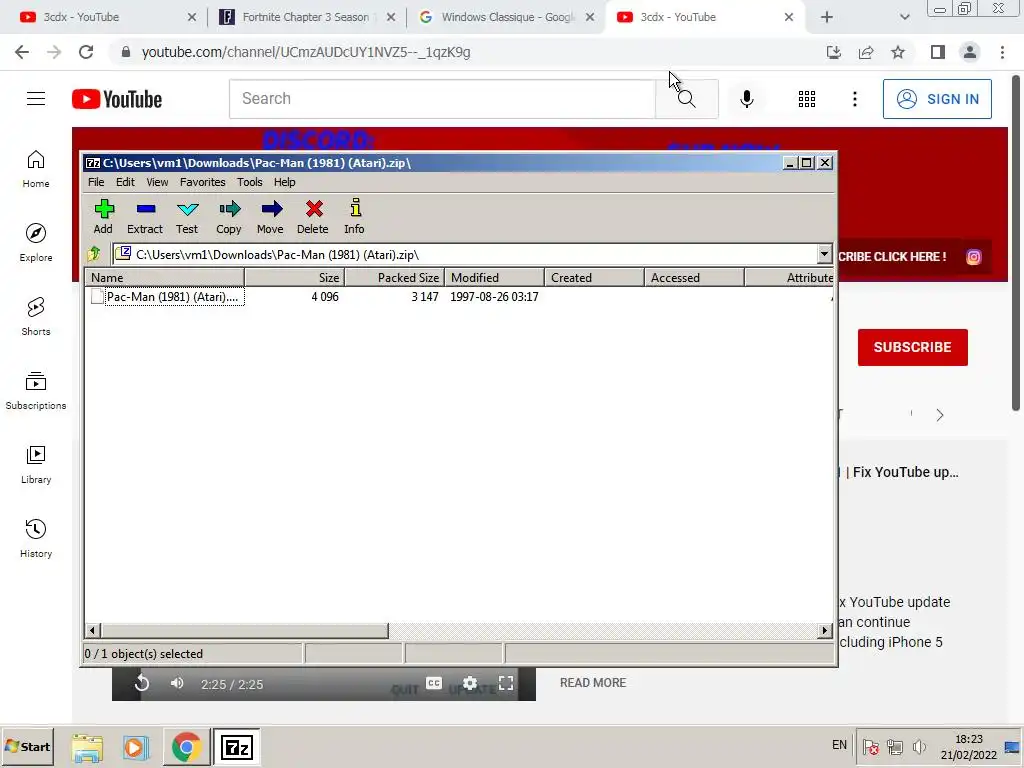Click the Info toolbar icon in 7-Zip
Image resolution: width=1024 pixels, height=768 pixels.
click(355, 216)
